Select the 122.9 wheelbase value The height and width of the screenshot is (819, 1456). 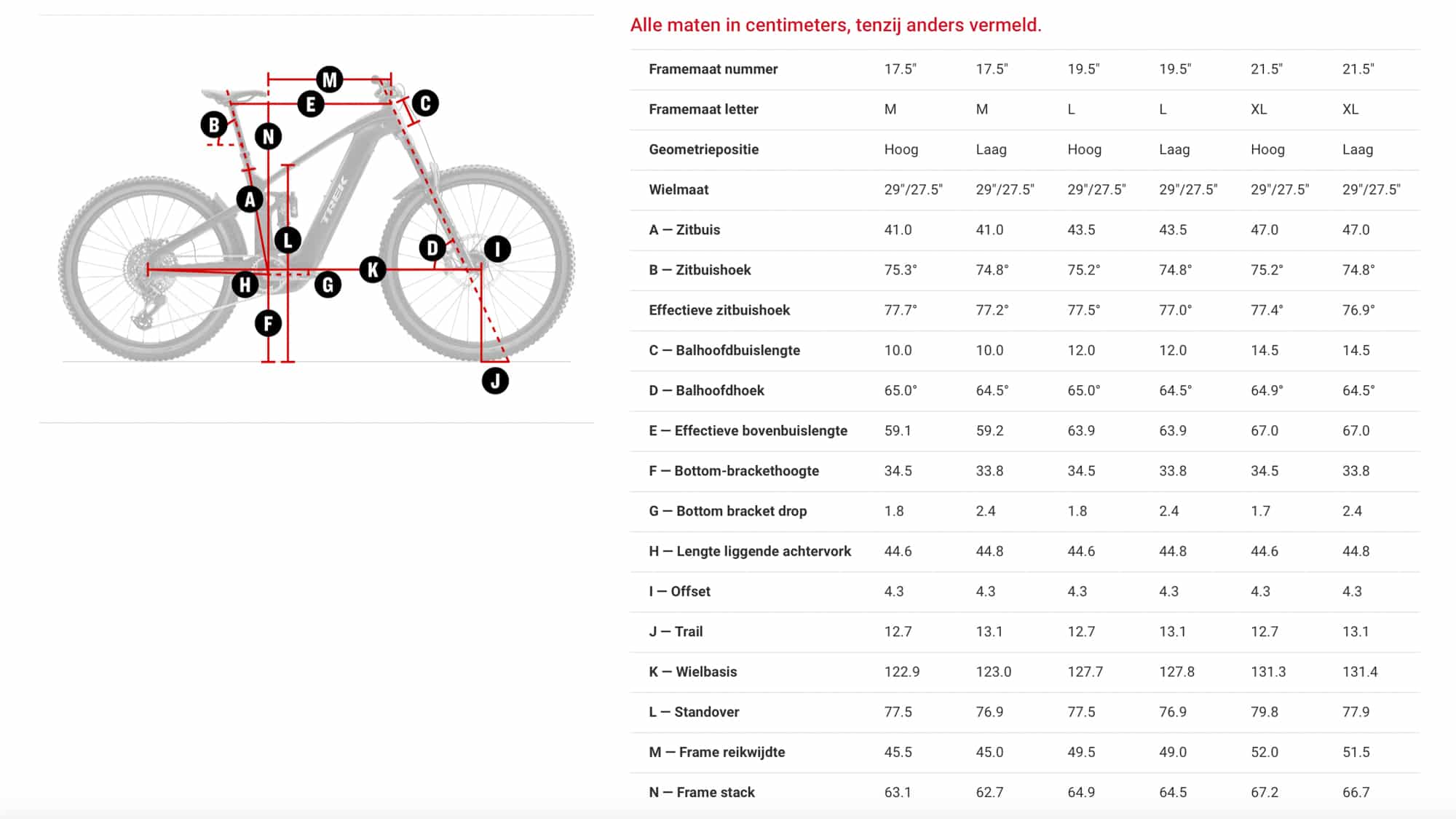click(x=901, y=672)
